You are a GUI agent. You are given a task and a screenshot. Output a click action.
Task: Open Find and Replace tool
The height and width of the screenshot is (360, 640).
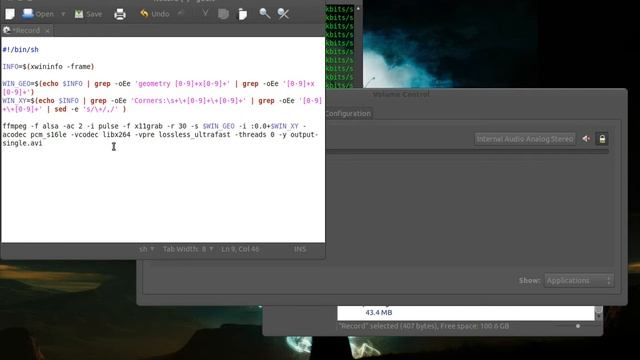pyautogui.click(x=283, y=14)
